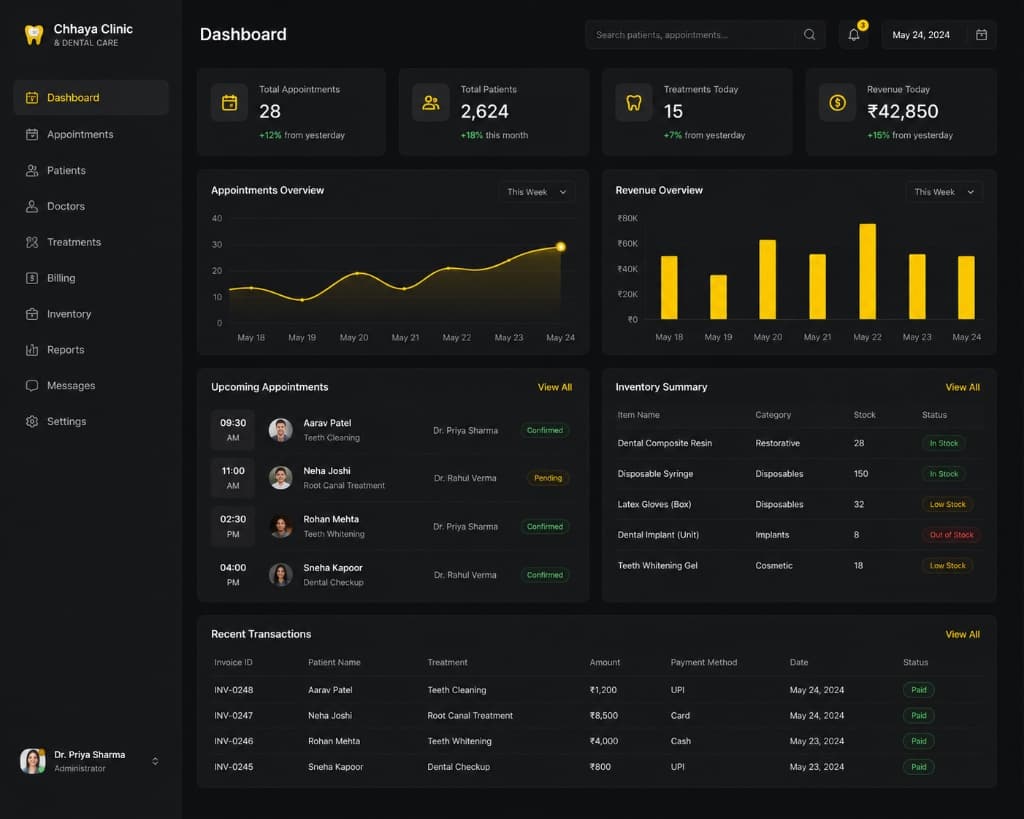The image size is (1024, 819).
Task: Click the Revenue Today coin icon
Action: 837,103
